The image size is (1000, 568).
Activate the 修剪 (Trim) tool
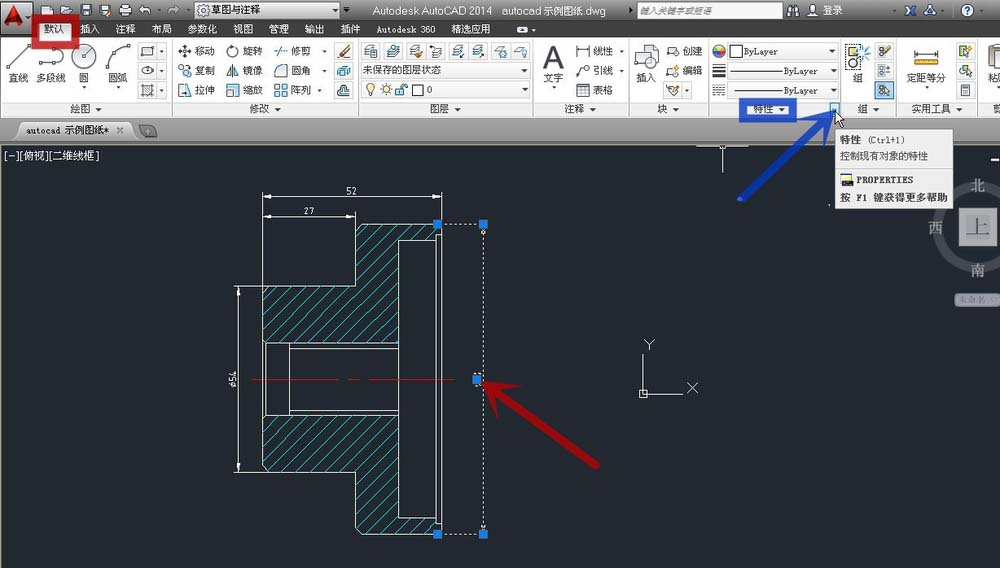point(293,51)
